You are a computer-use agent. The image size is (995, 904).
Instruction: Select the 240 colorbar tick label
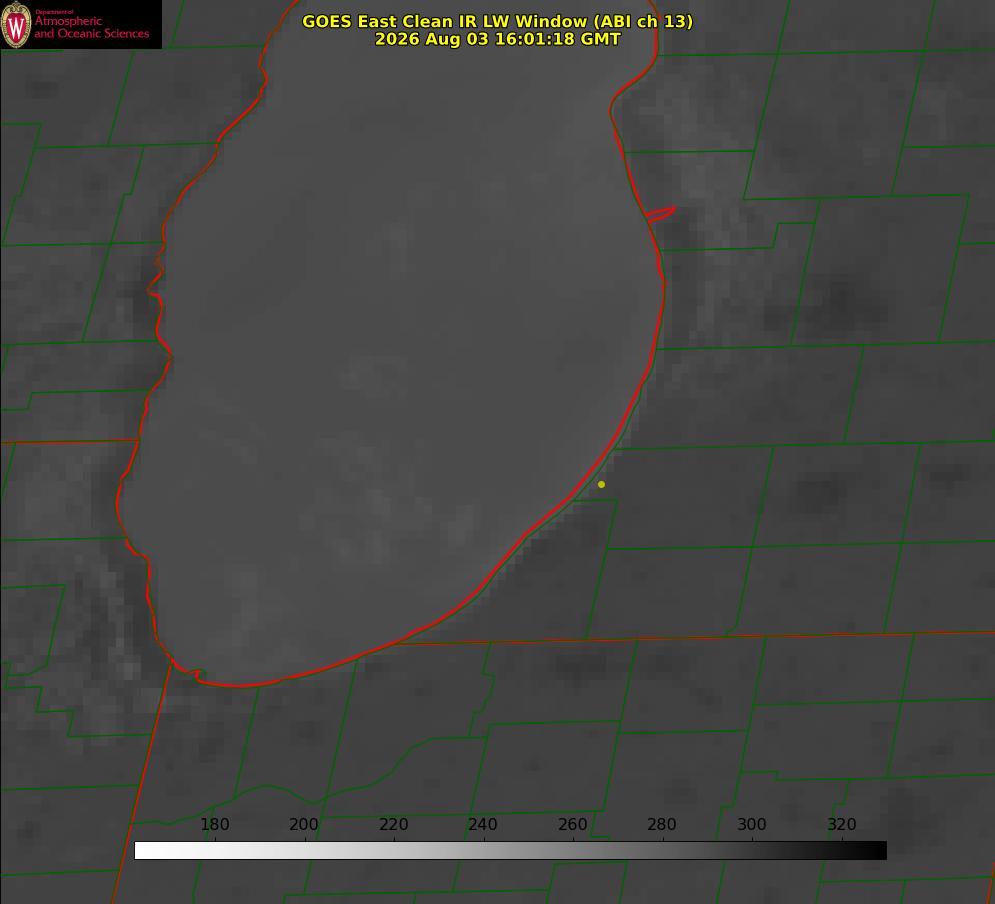(x=482, y=824)
